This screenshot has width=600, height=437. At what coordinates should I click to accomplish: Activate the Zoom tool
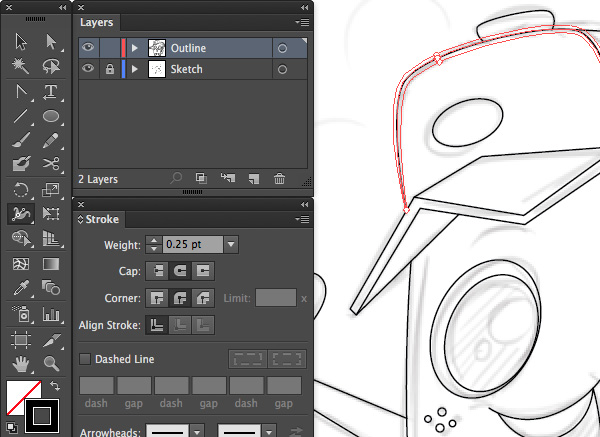51,362
